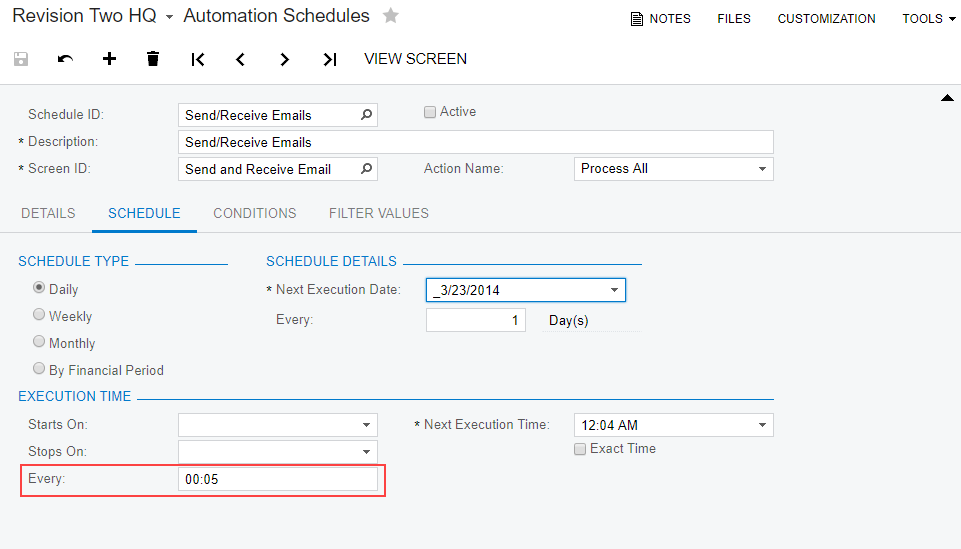The image size is (961, 549).
Task: Choose By Financial Period option
Action: [x=39, y=369]
